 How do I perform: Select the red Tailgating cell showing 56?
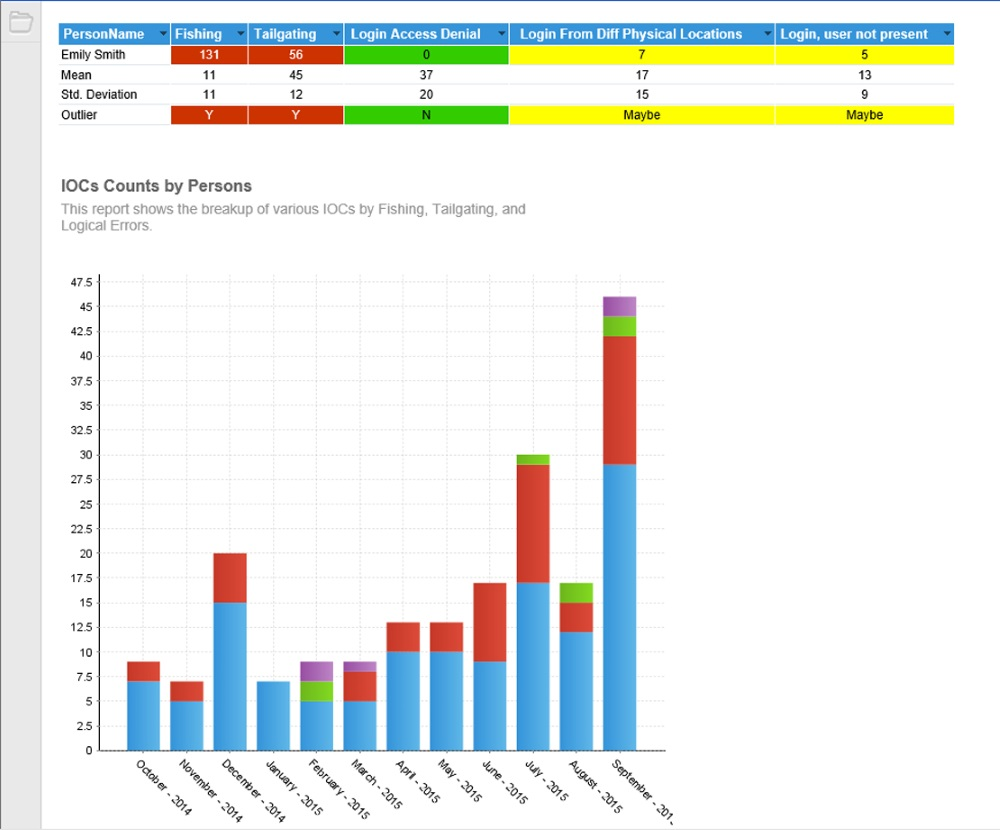(x=295, y=55)
